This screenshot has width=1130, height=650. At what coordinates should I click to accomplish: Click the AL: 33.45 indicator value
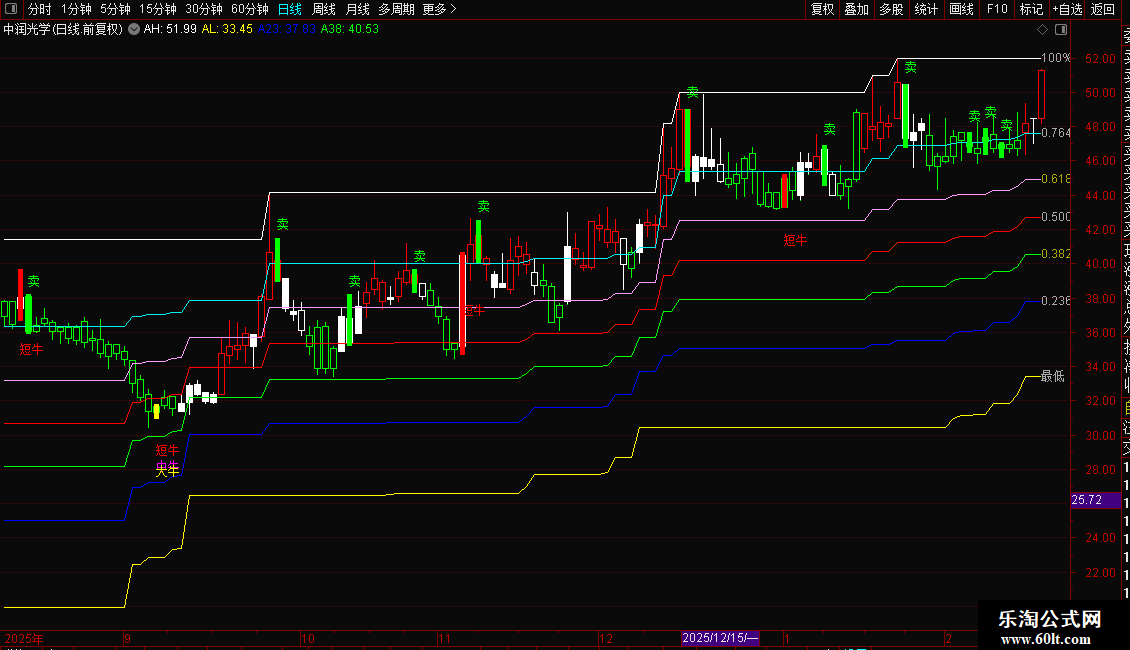click(227, 29)
